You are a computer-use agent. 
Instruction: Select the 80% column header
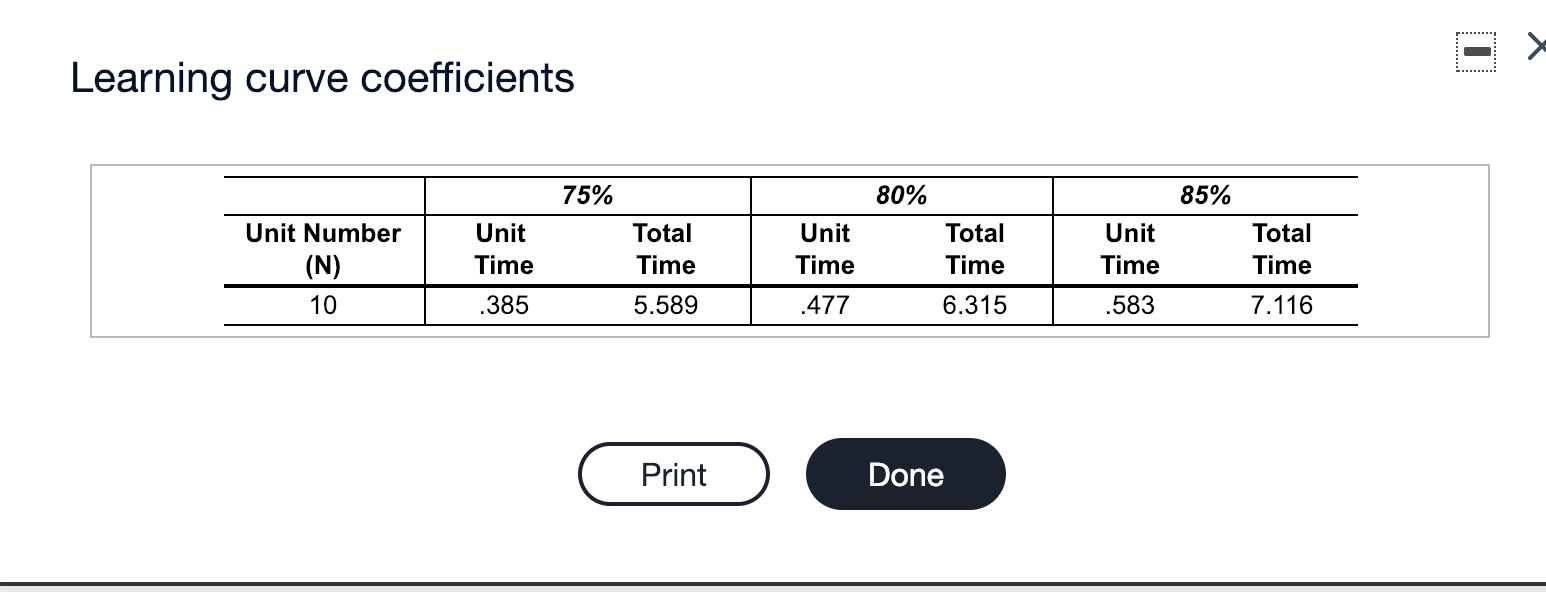(x=901, y=195)
